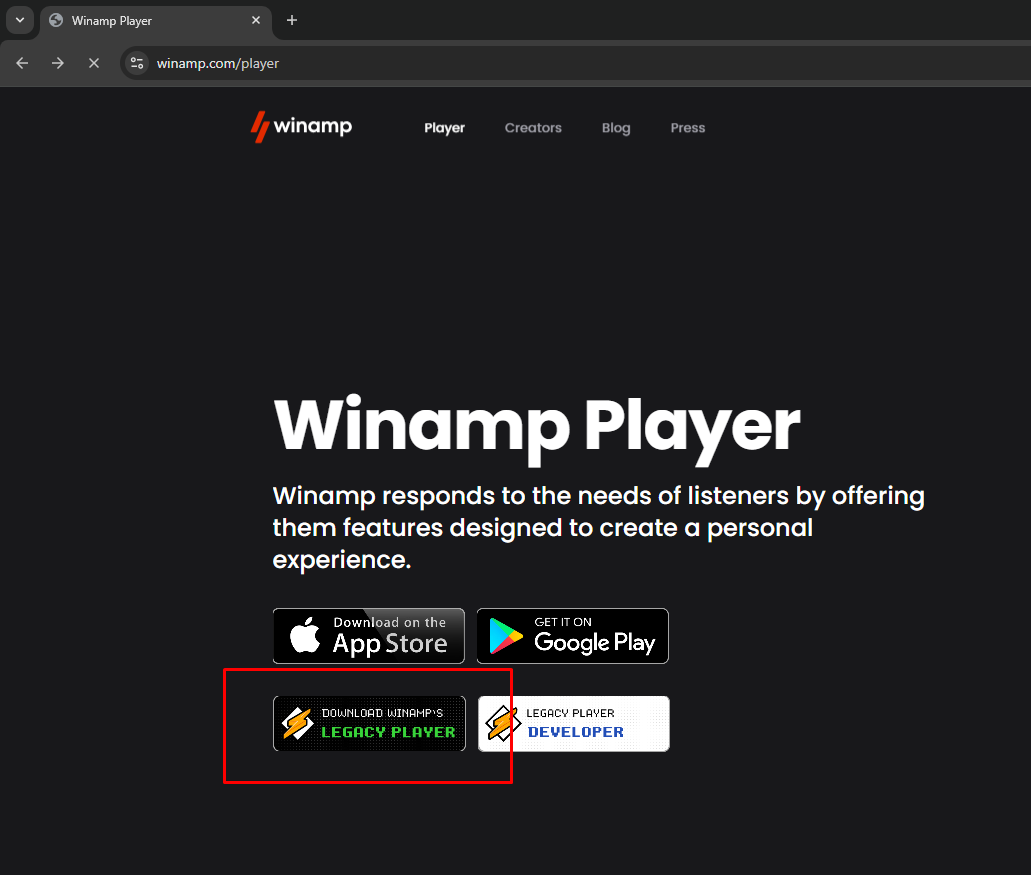Select the Winamp Player browser tab
The height and width of the screenshot is (875, 1031).
[156, 20]
